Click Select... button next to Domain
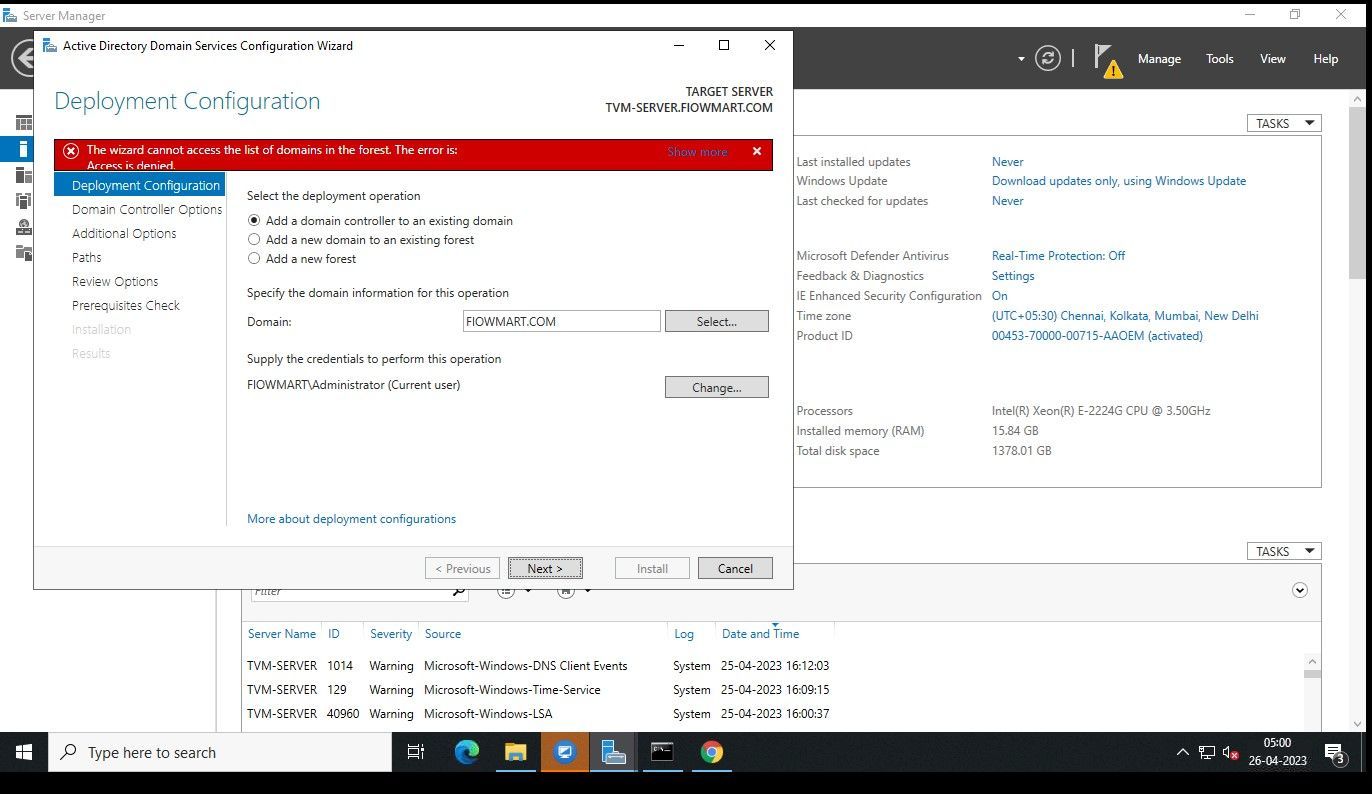 click(x=717, y=321)
